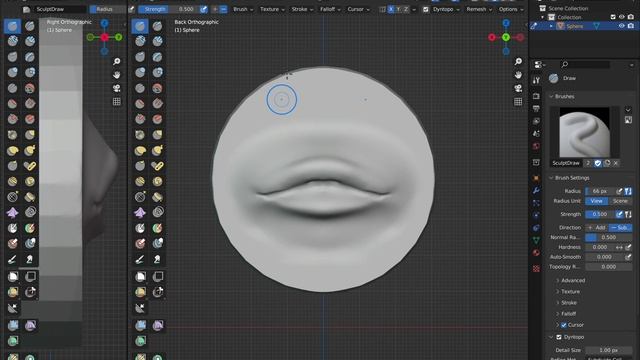The image size is (640, 360).
Task: Hide Sphere in viewport via eye icon
Action: (622, 26)
